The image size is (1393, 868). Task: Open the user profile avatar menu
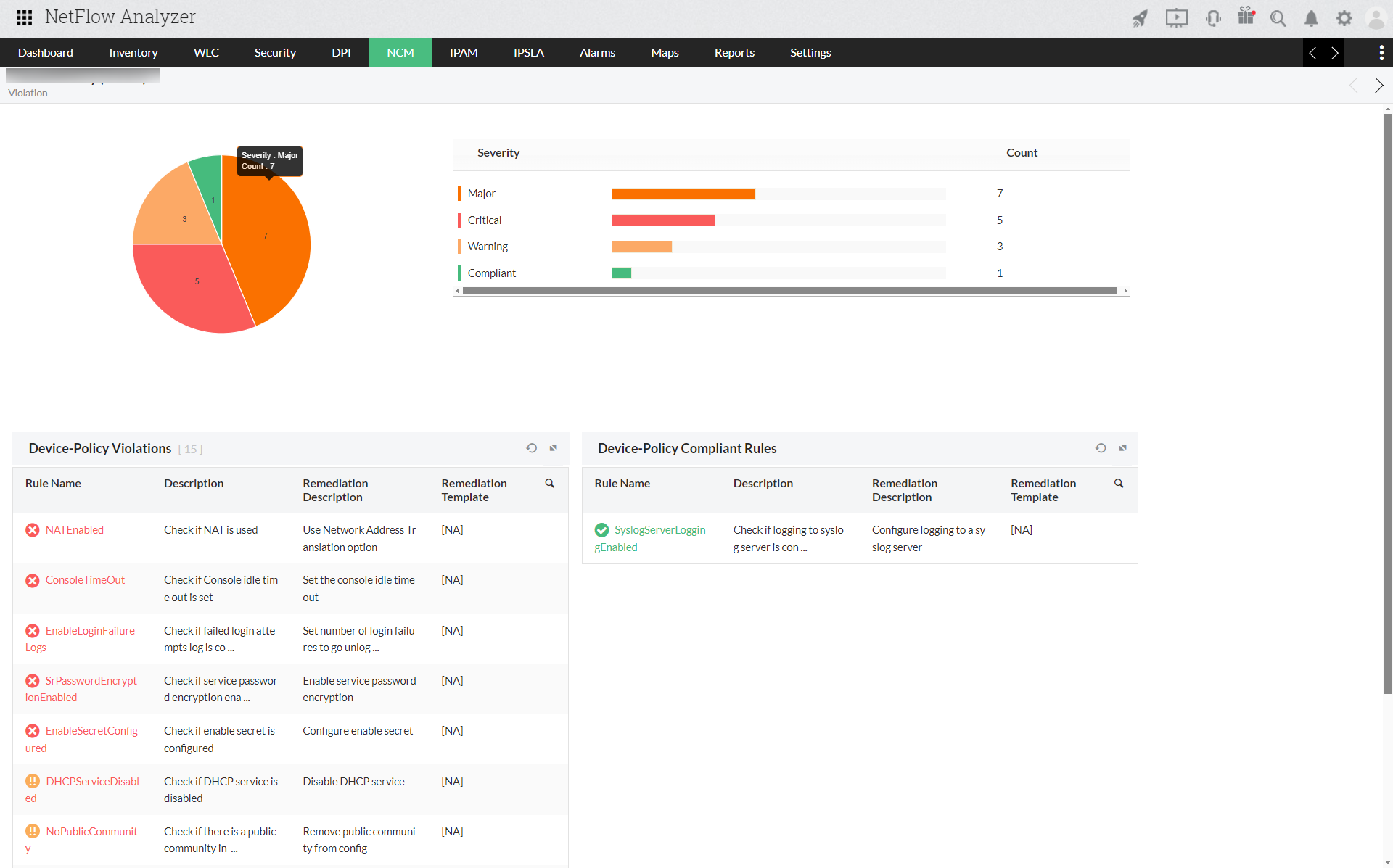(x=1376, y=18)
